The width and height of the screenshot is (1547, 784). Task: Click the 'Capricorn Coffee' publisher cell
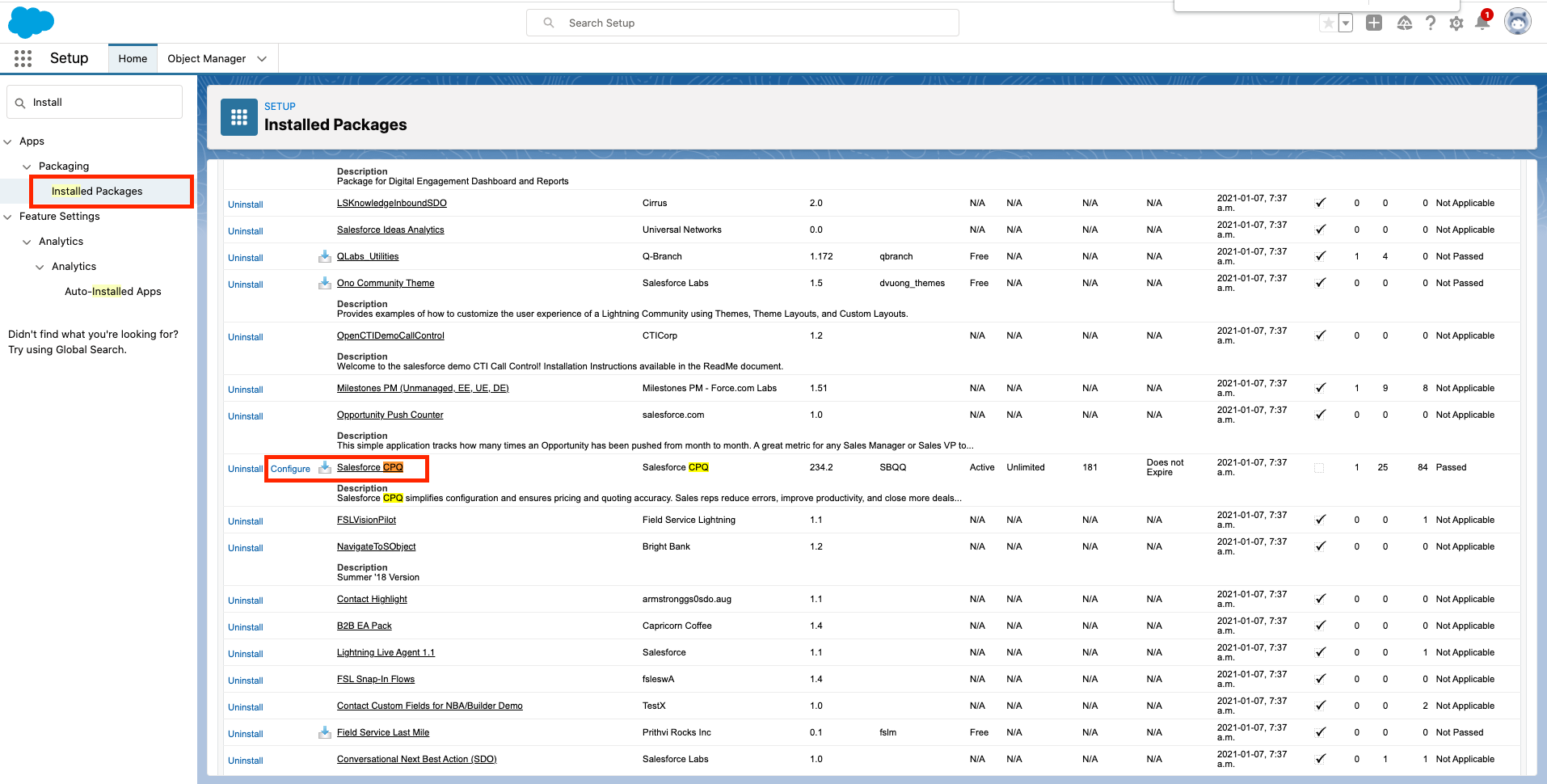tap(679, 626)
